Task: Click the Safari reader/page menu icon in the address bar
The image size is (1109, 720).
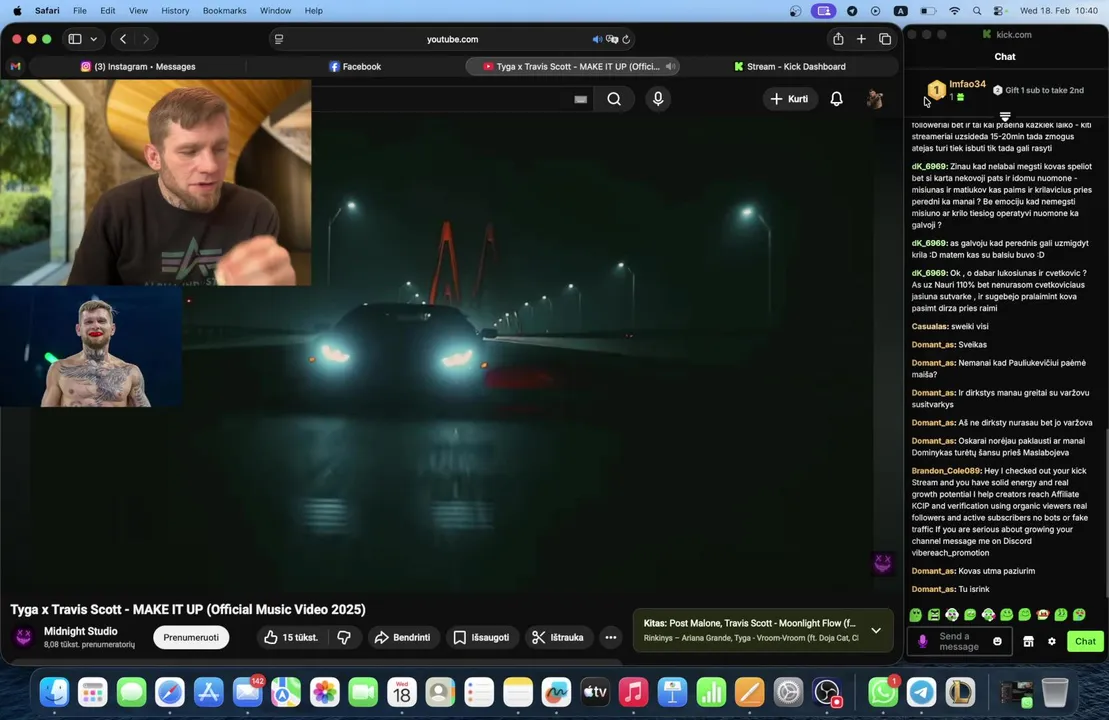Action: coord(279,39)
